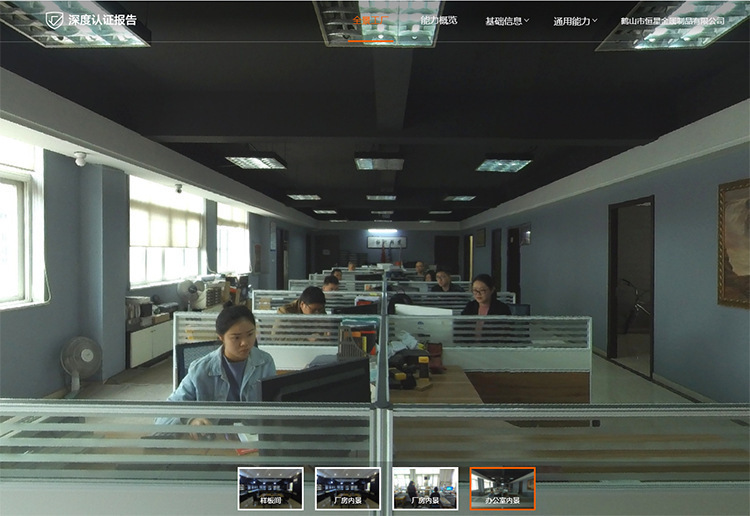Click the black monitor on front desk
The height and width of the screenshot is (516, 750).
click(x=316, y=381)
